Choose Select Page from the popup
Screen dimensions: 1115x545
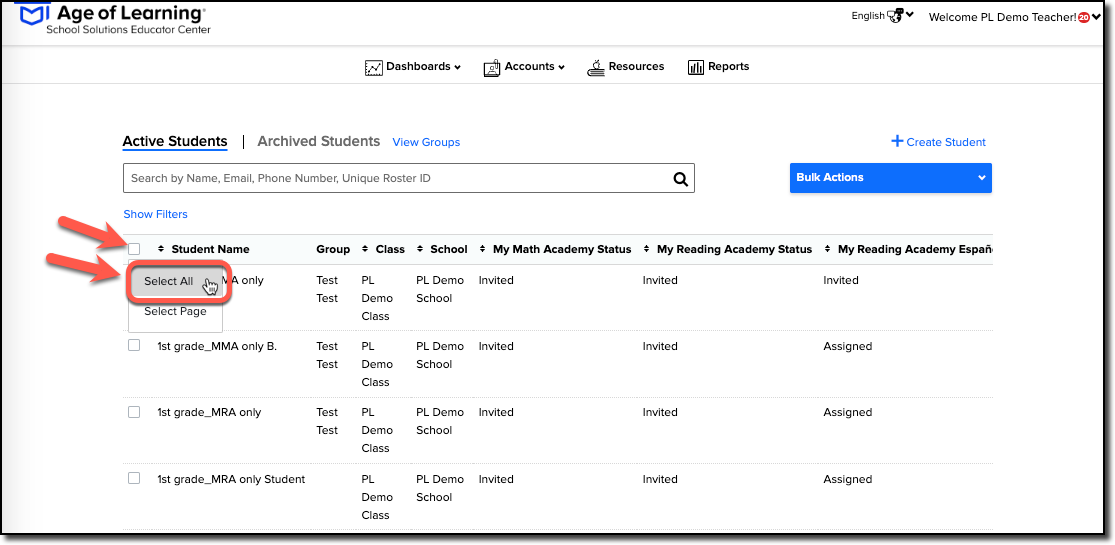click(x=175, y=312)
